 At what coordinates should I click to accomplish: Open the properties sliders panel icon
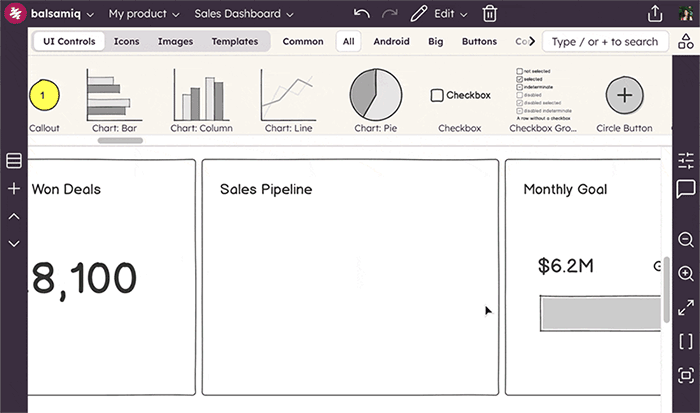point(686,161)
